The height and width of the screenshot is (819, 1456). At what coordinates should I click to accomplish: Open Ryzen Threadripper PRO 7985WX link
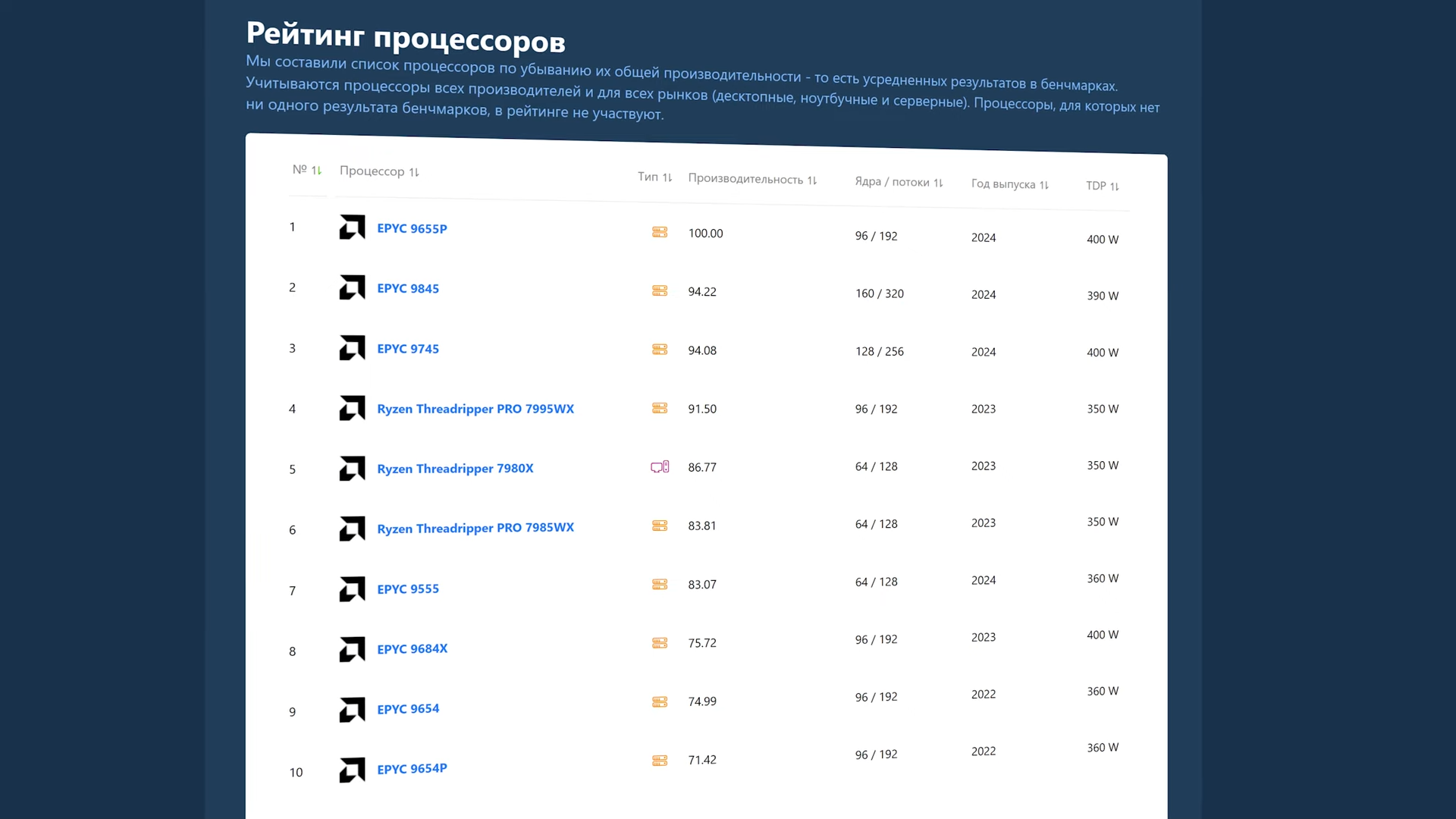tap(475, 528)
